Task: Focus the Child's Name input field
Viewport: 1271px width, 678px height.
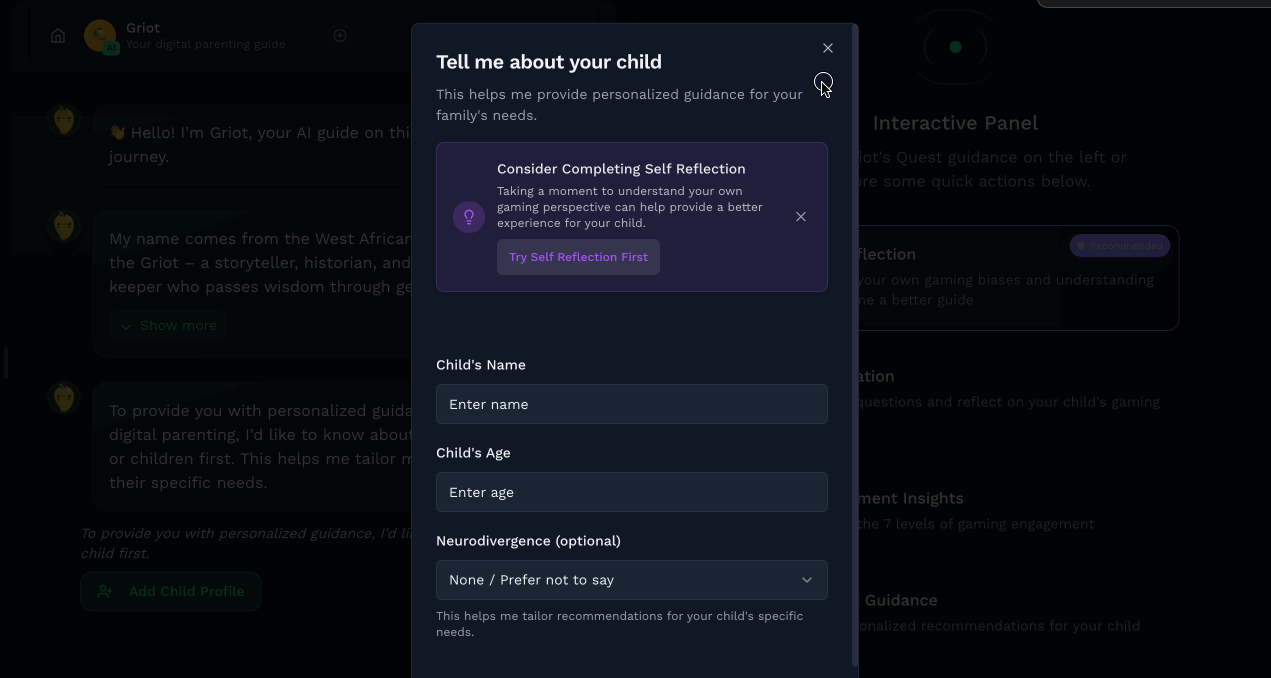Action: pyautogui.click(x=631, y=404)
